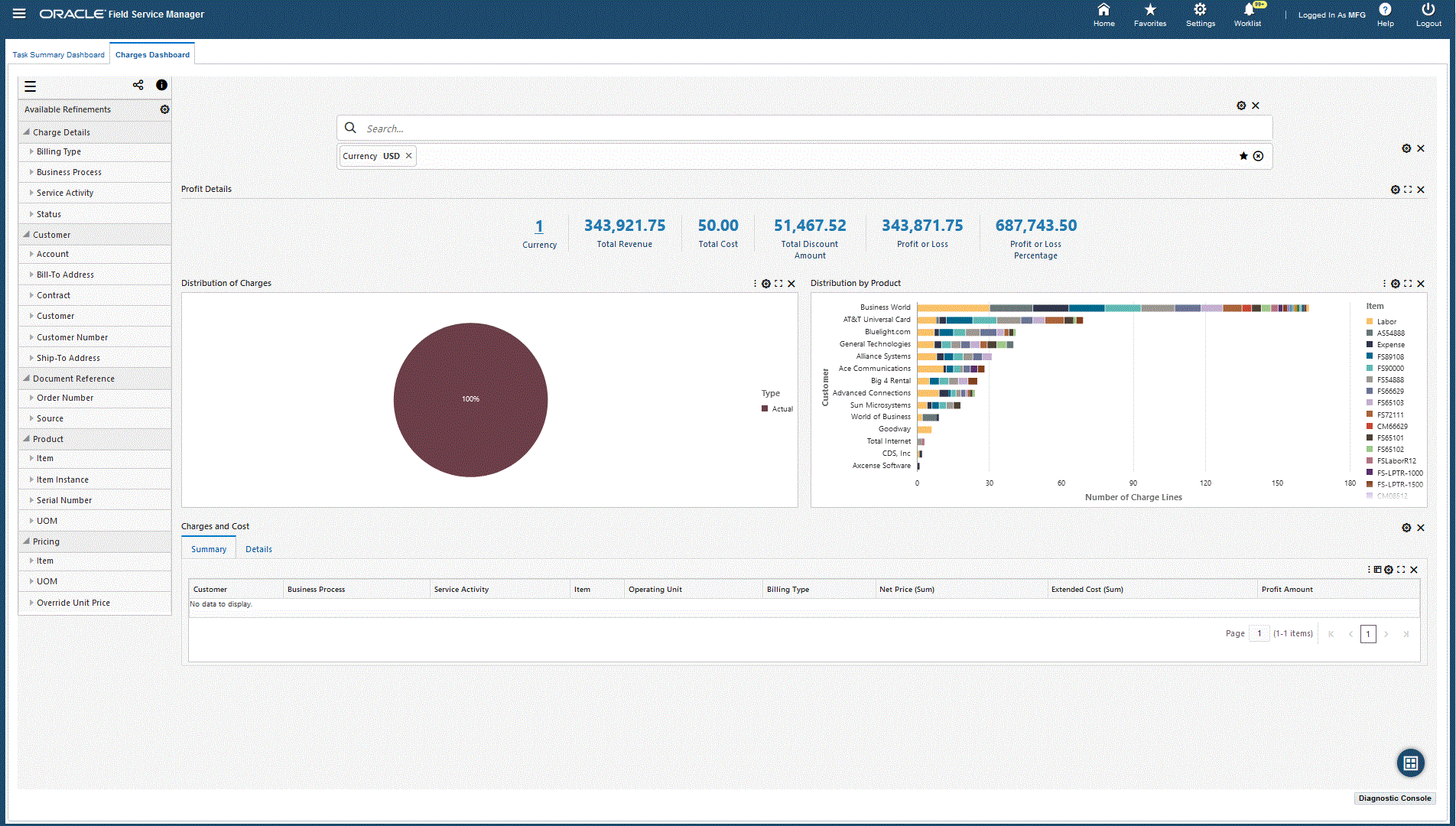Open the main navigation hamburger menu
Image resolution: width=1456 pixels, height=826 pixels.
19,14
